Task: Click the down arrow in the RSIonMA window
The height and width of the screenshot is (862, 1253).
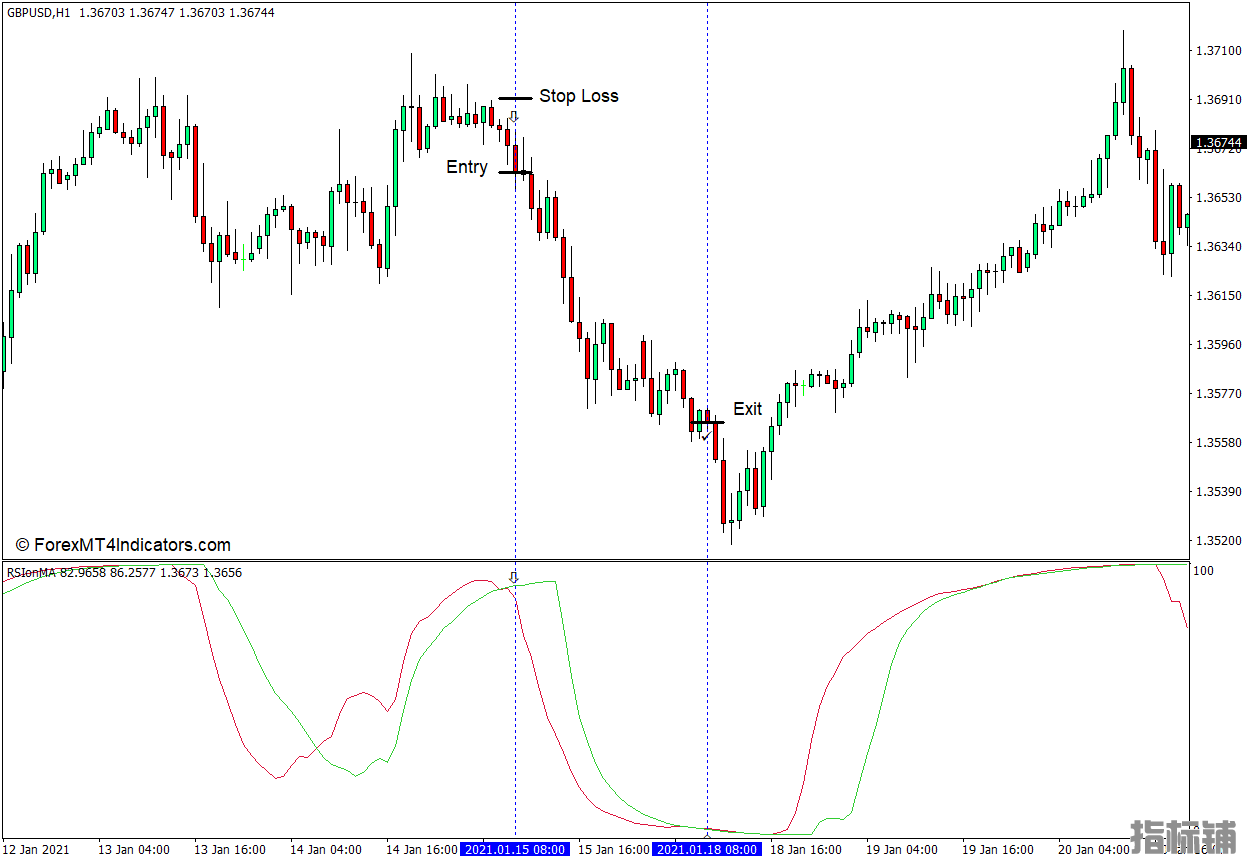Action: coord(514,578)
